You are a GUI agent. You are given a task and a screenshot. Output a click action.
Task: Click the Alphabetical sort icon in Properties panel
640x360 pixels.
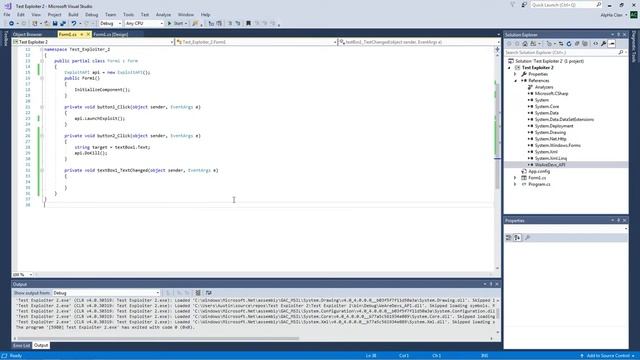pos(517,238)
